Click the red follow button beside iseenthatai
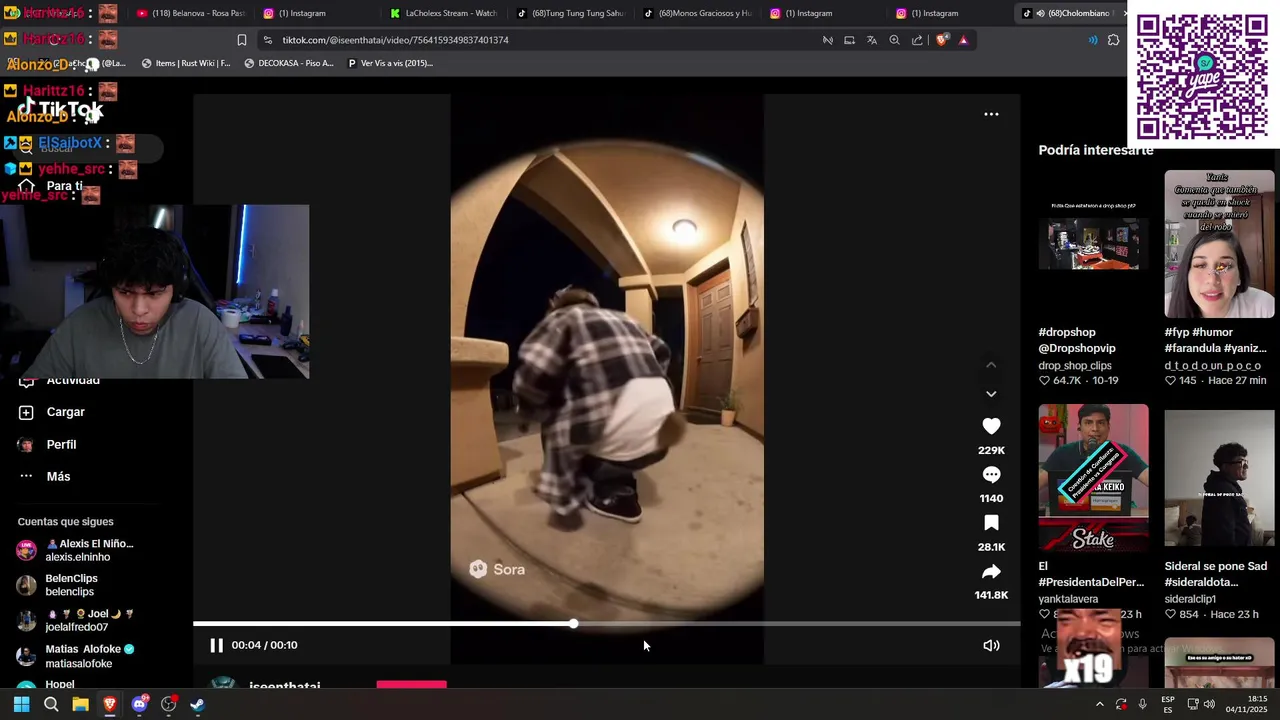This screenshot has width=1280, height=720. 411,685
